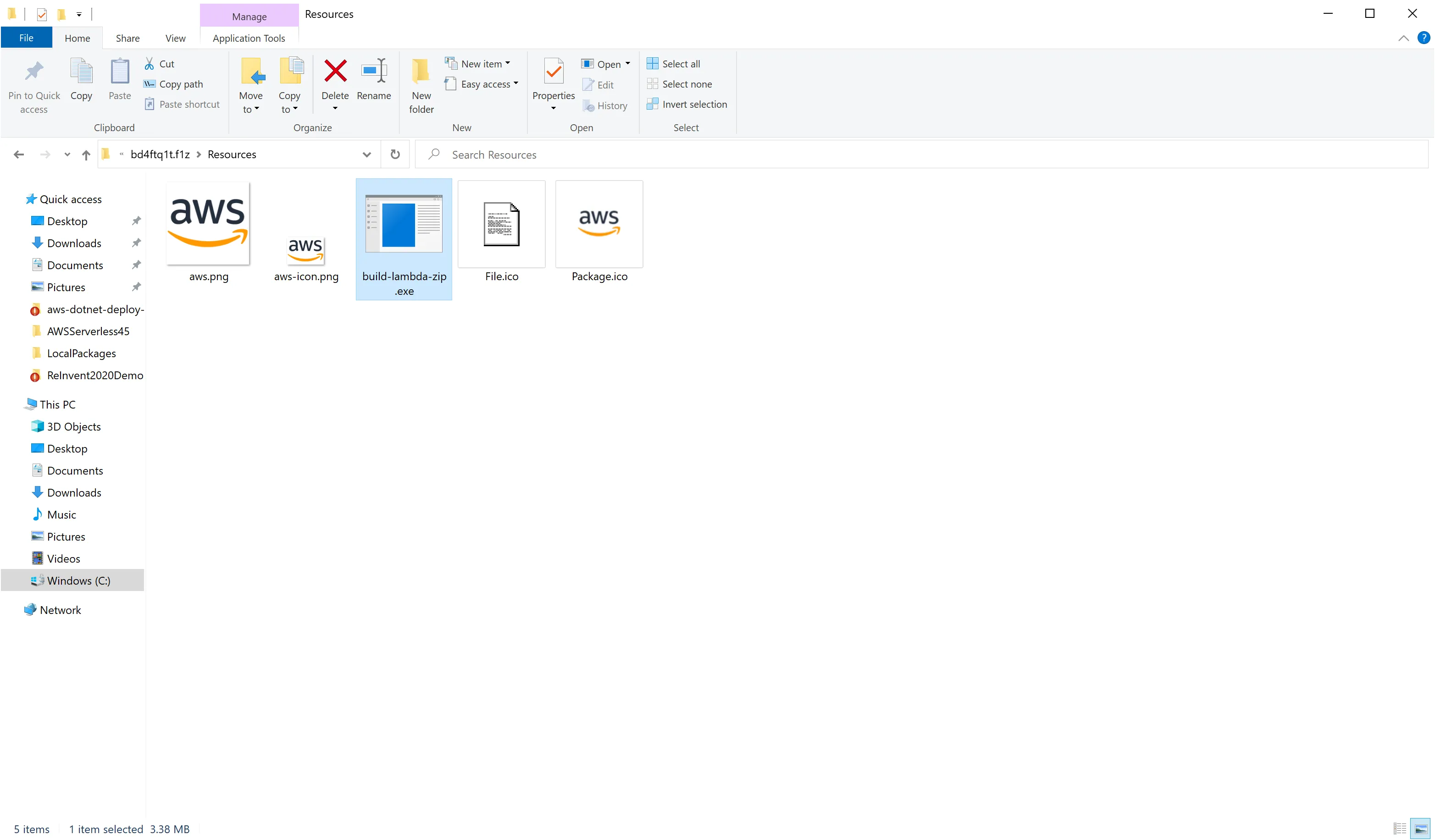Click the Delete red X icon

click(335, 72)
